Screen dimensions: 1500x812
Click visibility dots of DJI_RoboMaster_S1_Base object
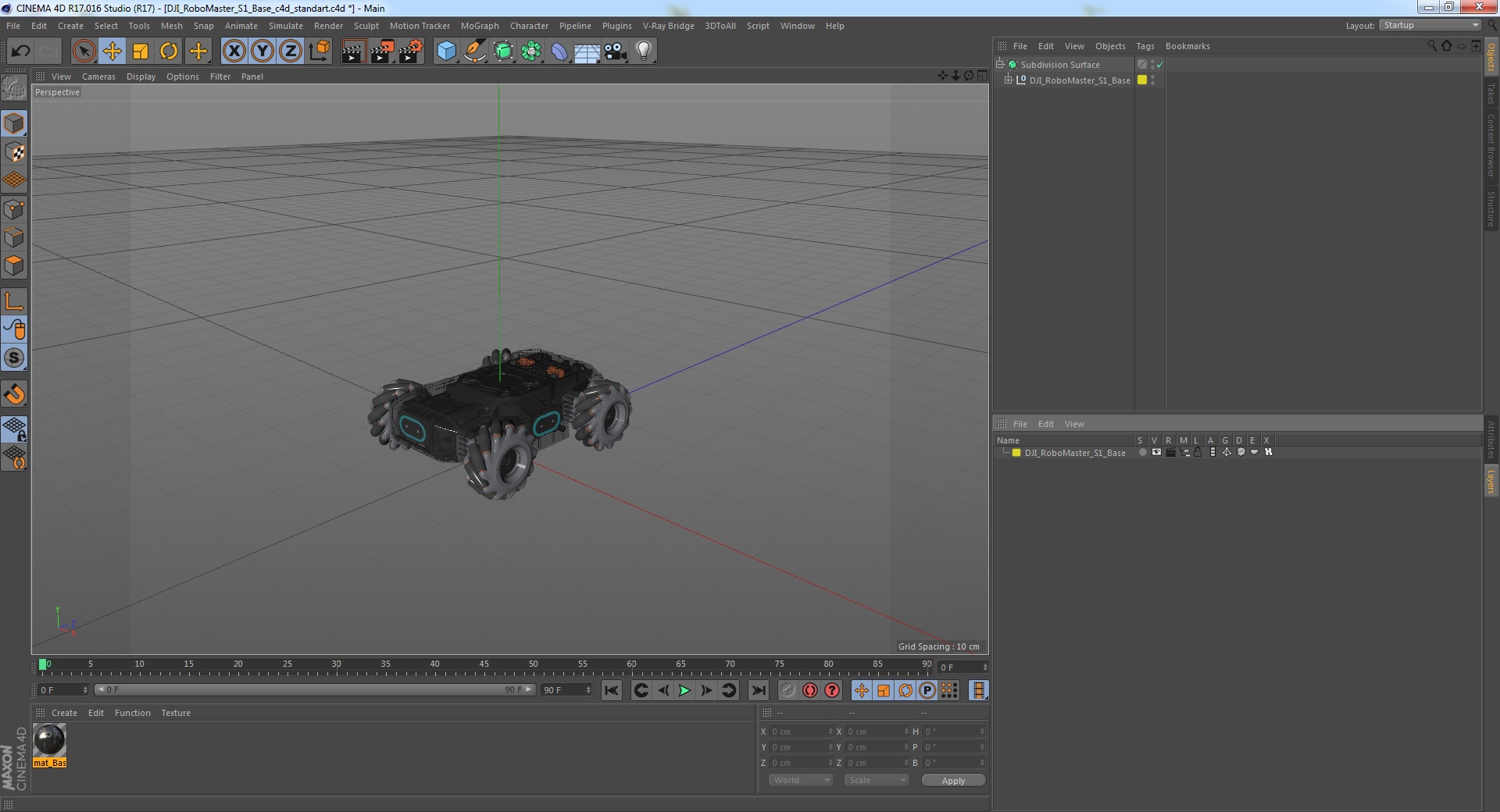pos(1152,80)
